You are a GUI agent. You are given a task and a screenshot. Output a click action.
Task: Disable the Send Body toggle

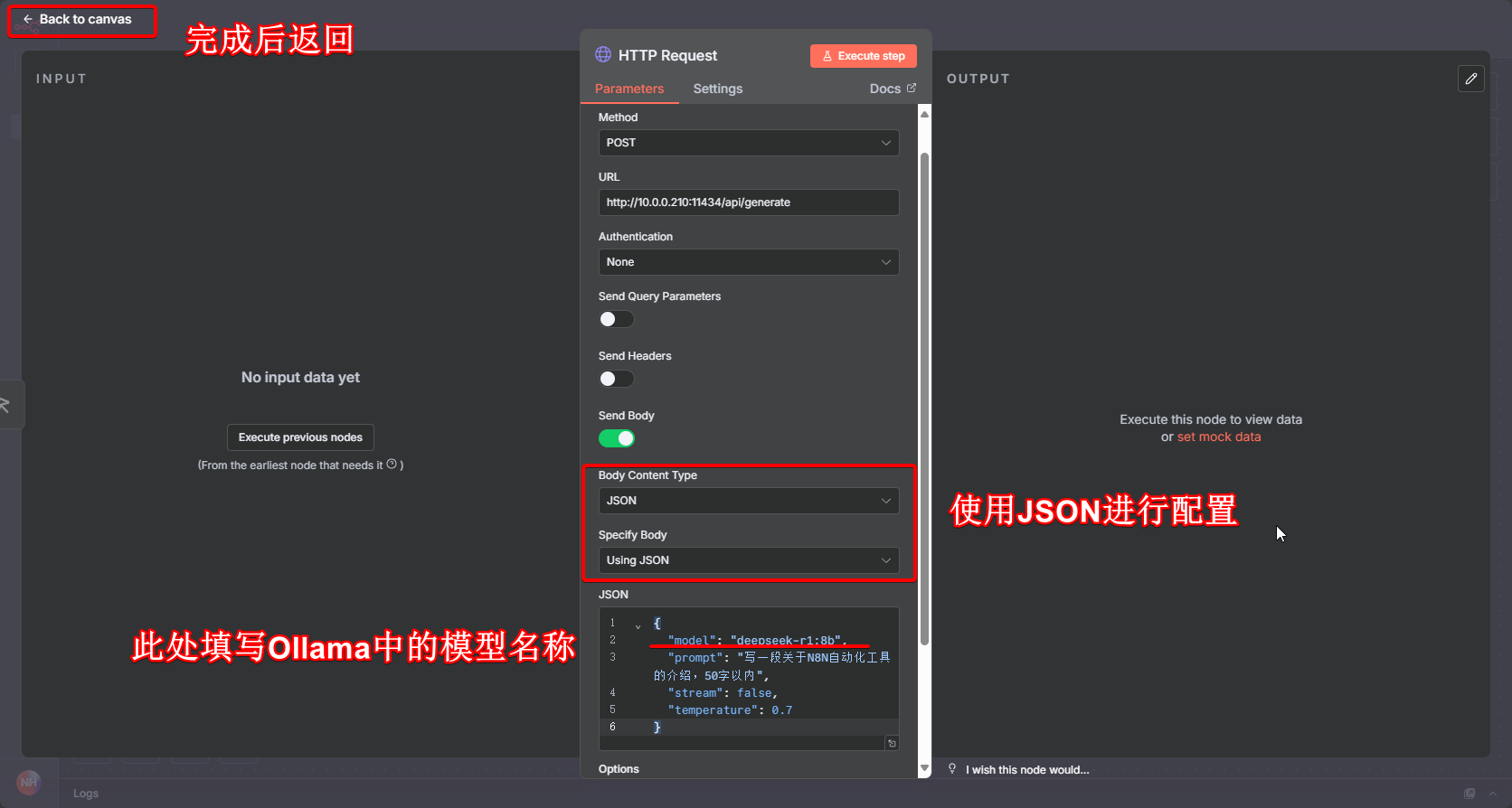(617, 438)
